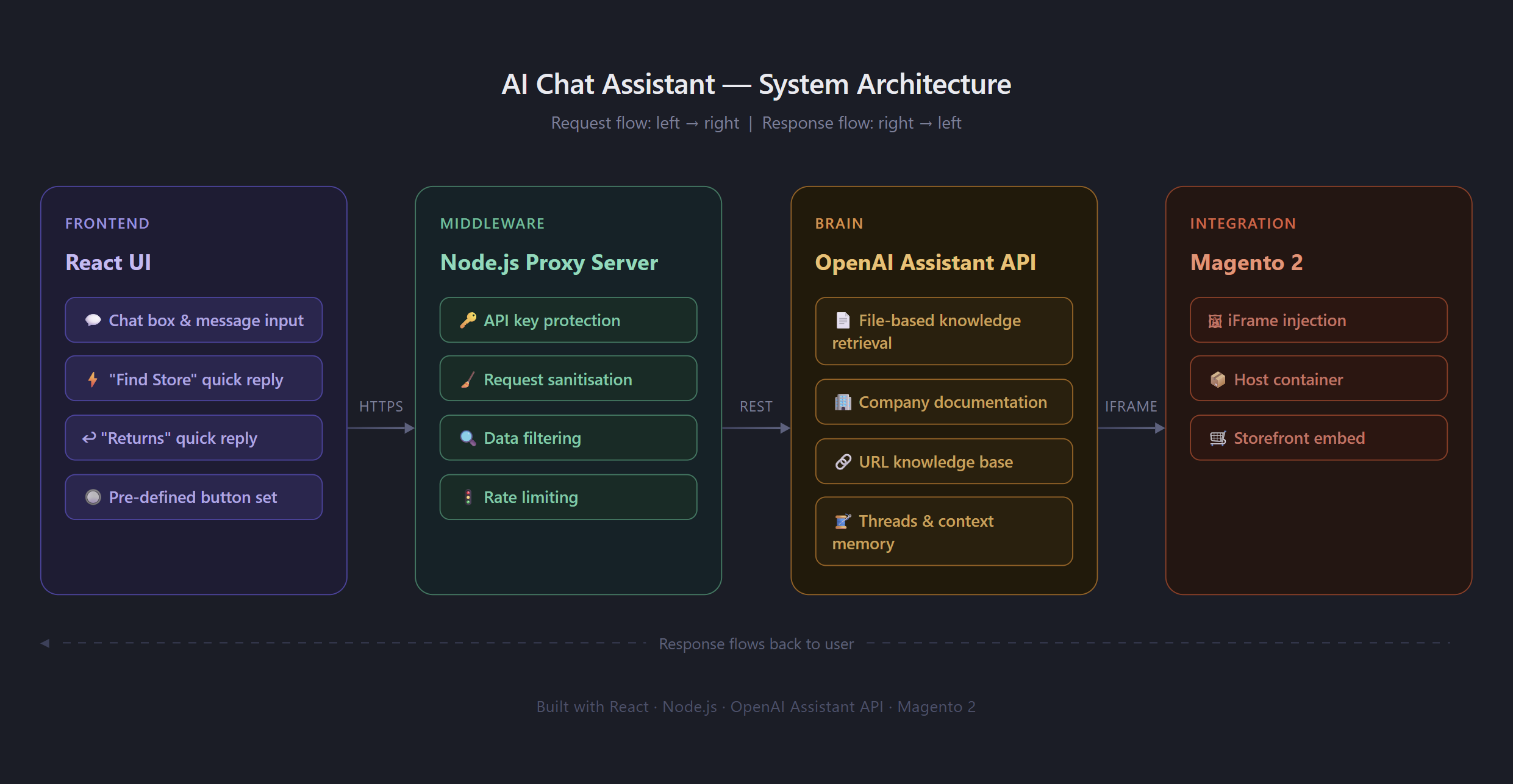Click the building icon for Company documentation
1513x784 pixels.
click(843, 402)
